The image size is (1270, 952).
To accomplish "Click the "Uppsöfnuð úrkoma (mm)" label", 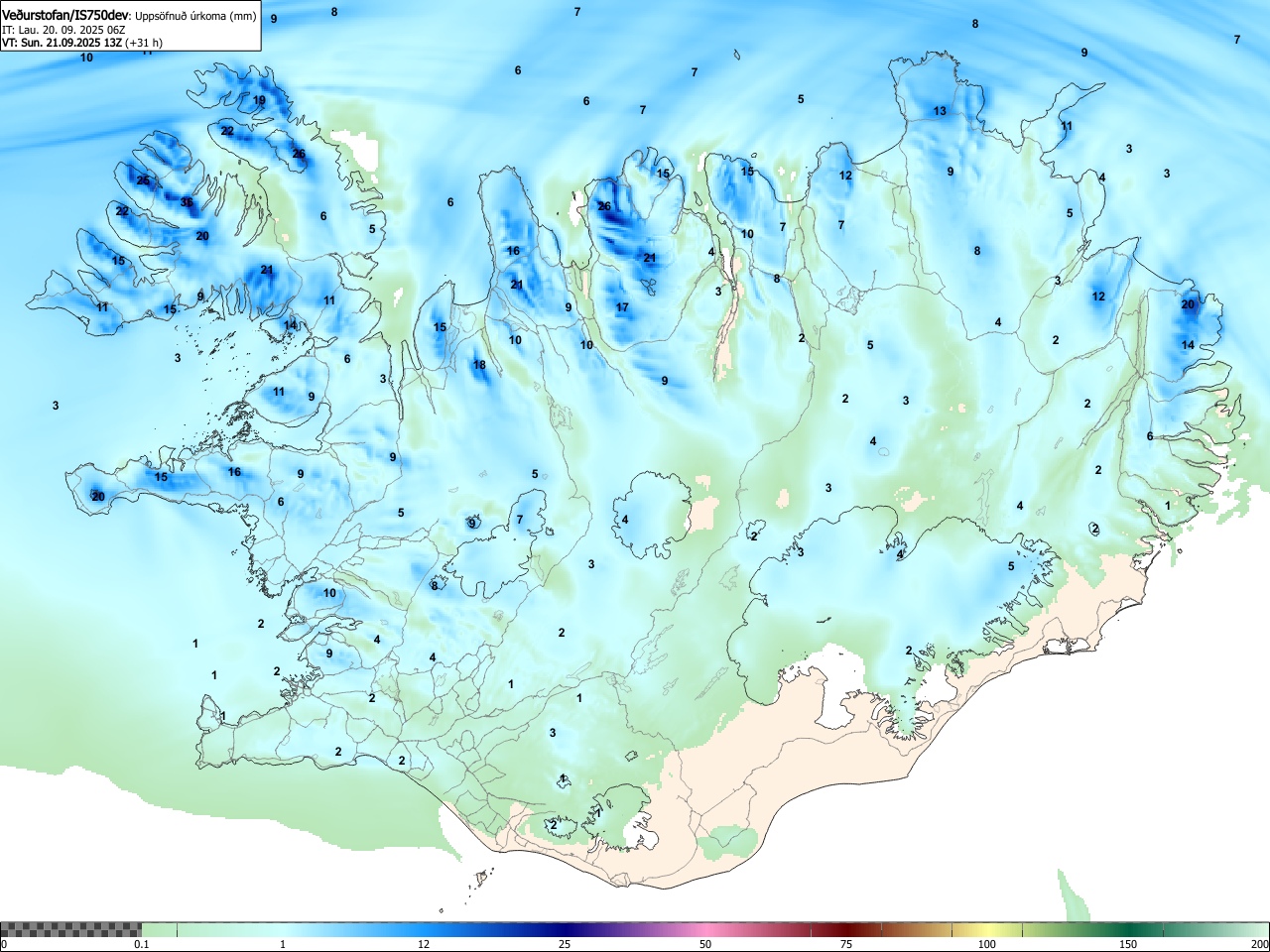I will tap(195, 17).
